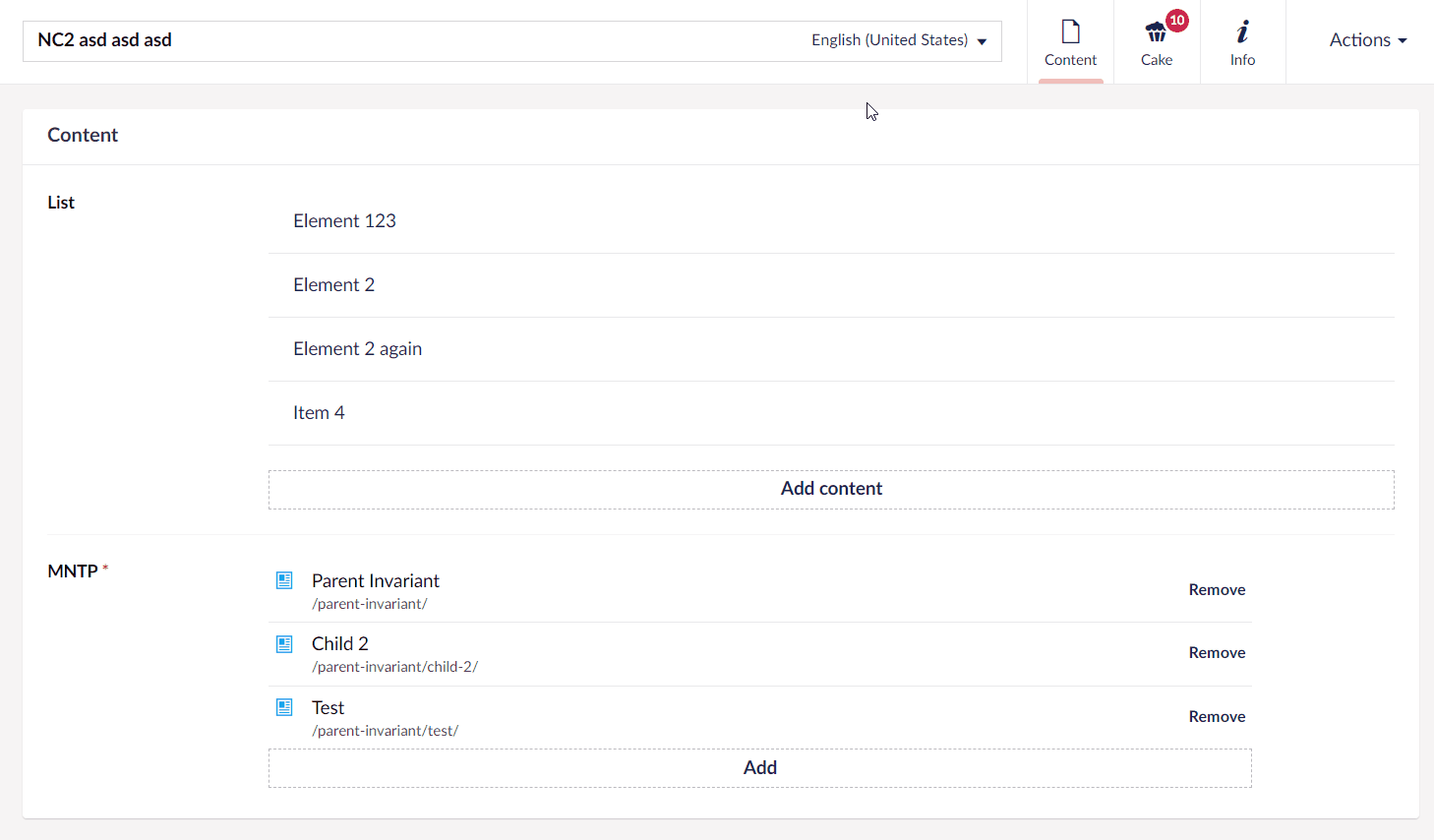Remove the Child 2 item
This screenshot has width=1434, height=840.
(1217, 652)
